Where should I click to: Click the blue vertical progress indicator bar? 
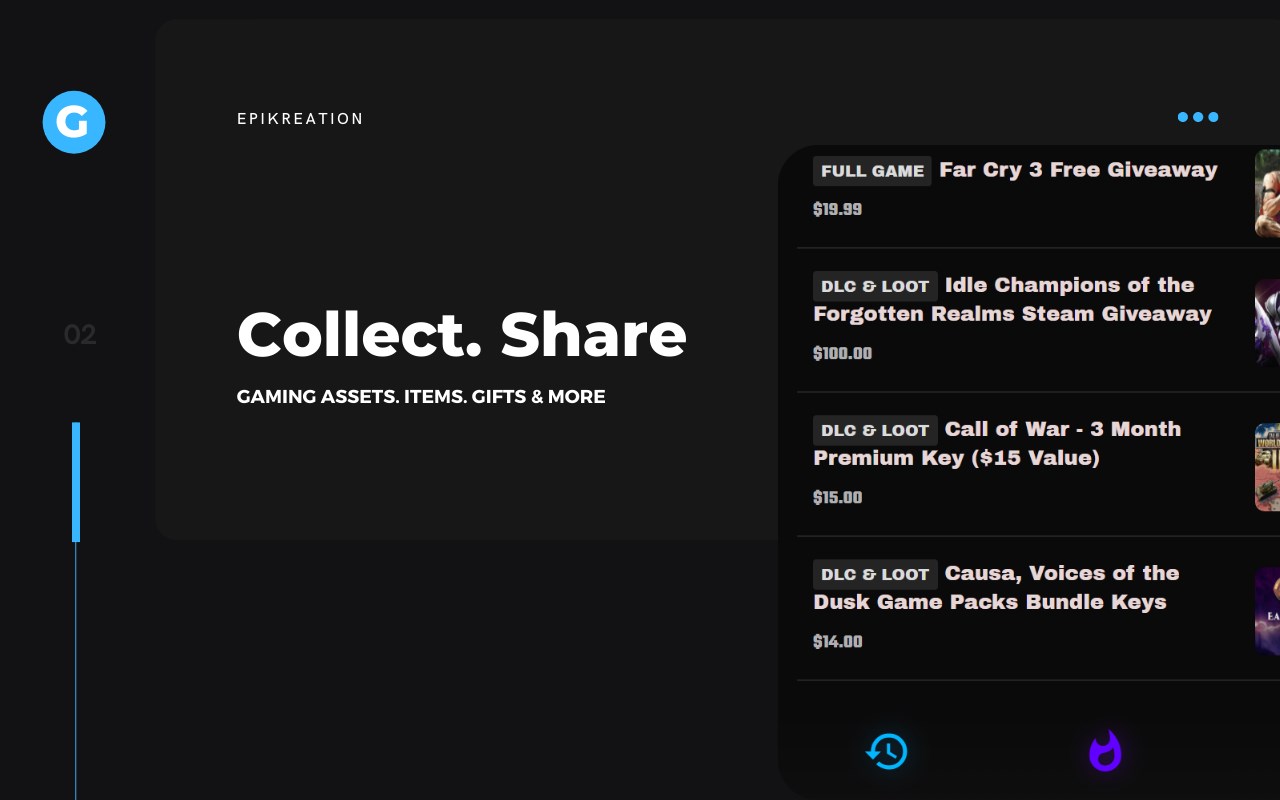click(76, 482)
